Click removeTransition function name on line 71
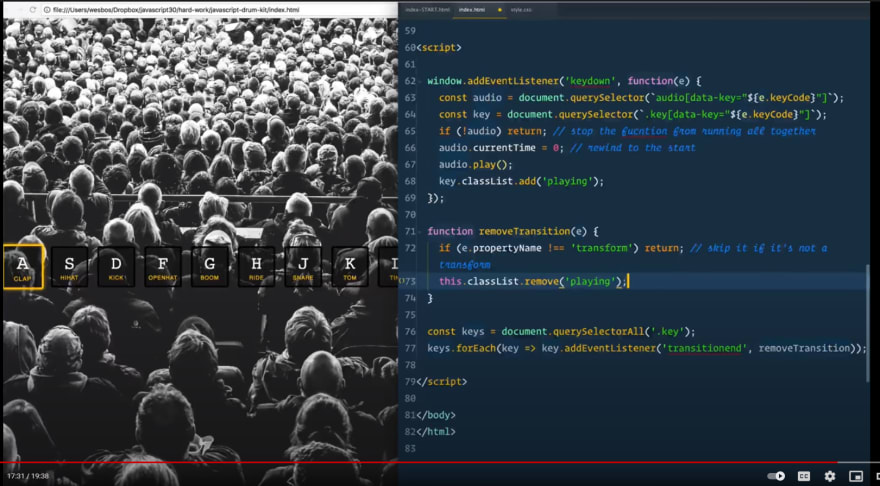This screenshot has height=486, width=880. click(x=524, y=231)
